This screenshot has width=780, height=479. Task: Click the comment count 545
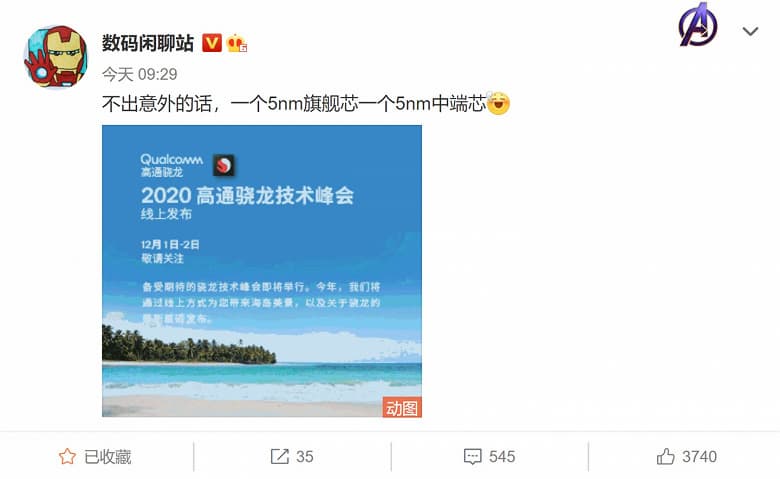click(x=502, y=456)
